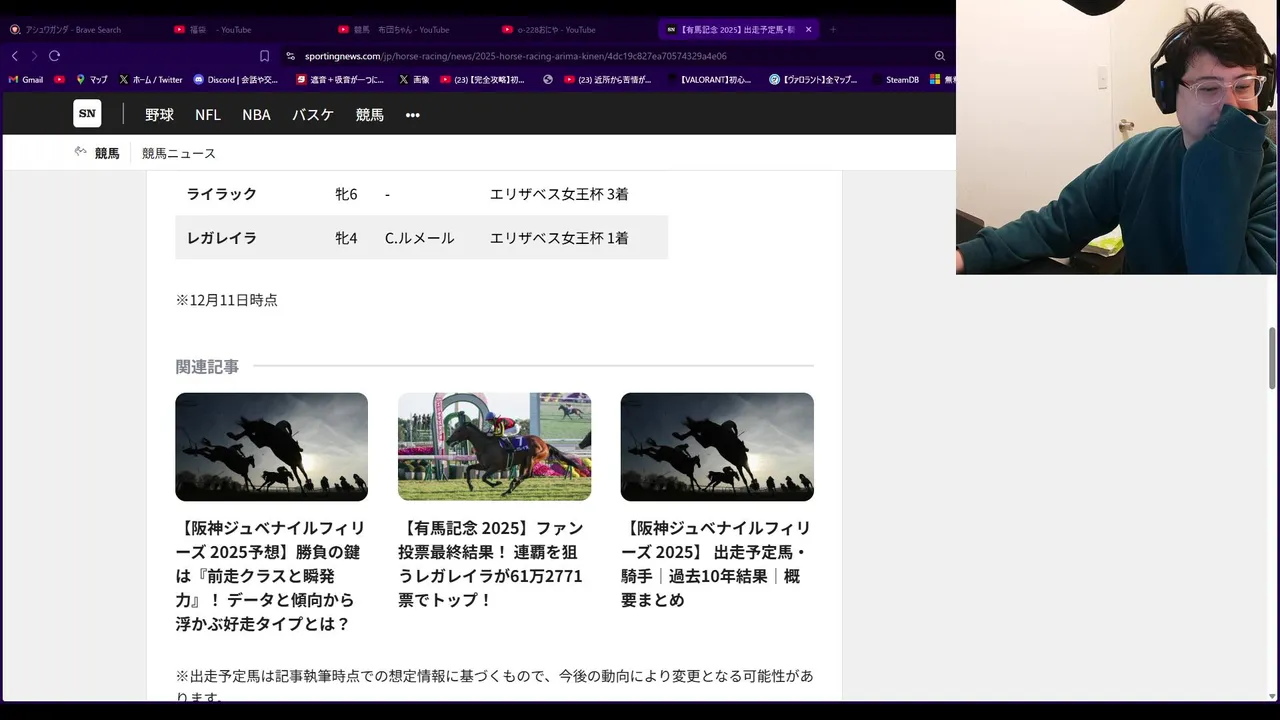
Task: Open thumbnail of 有馬記念 2025 ファン投票 article
Action: tap(494, 447)
